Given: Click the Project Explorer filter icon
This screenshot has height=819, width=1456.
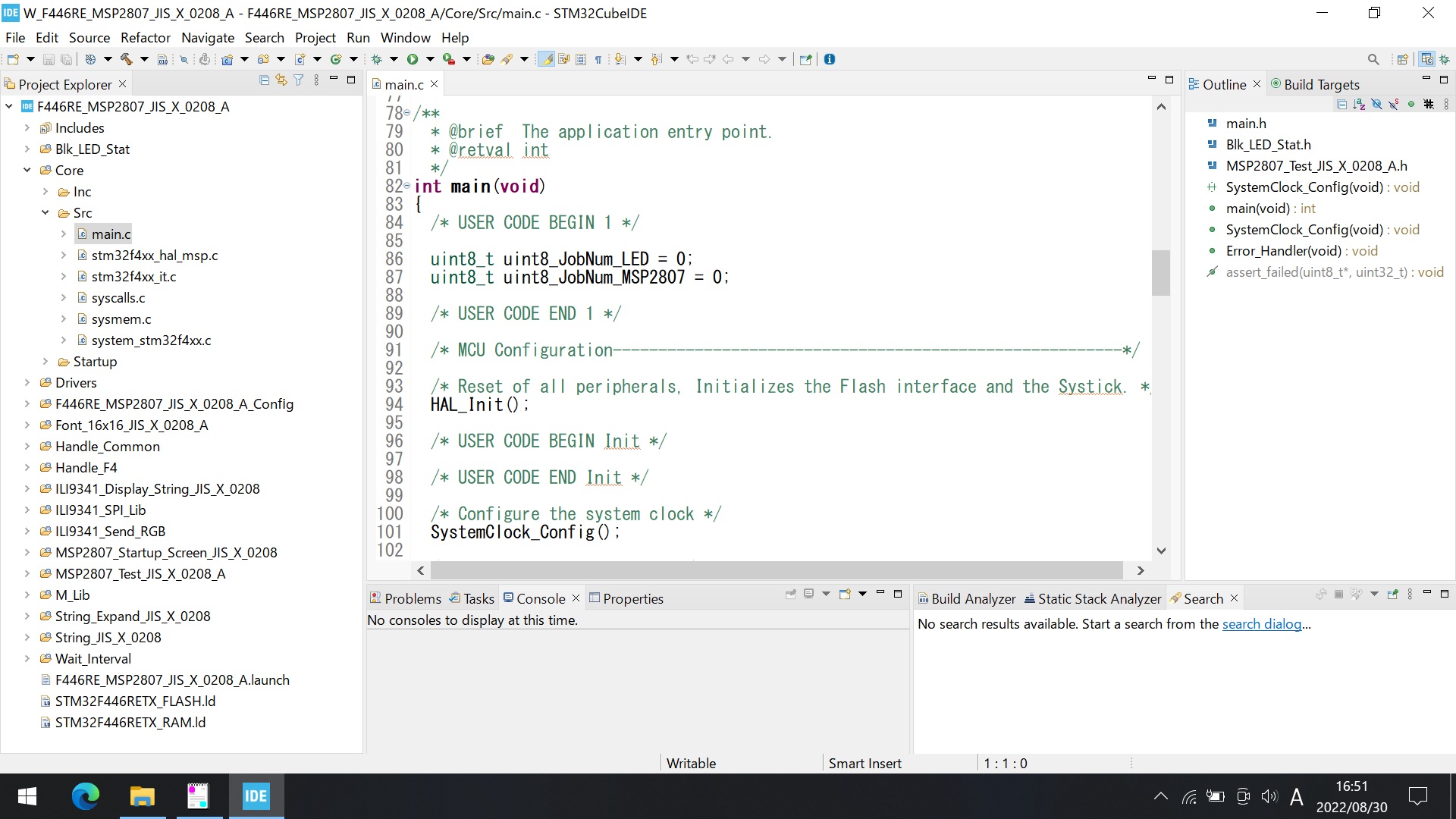Looking at the screenshot, I should click(x=299, y=80).
